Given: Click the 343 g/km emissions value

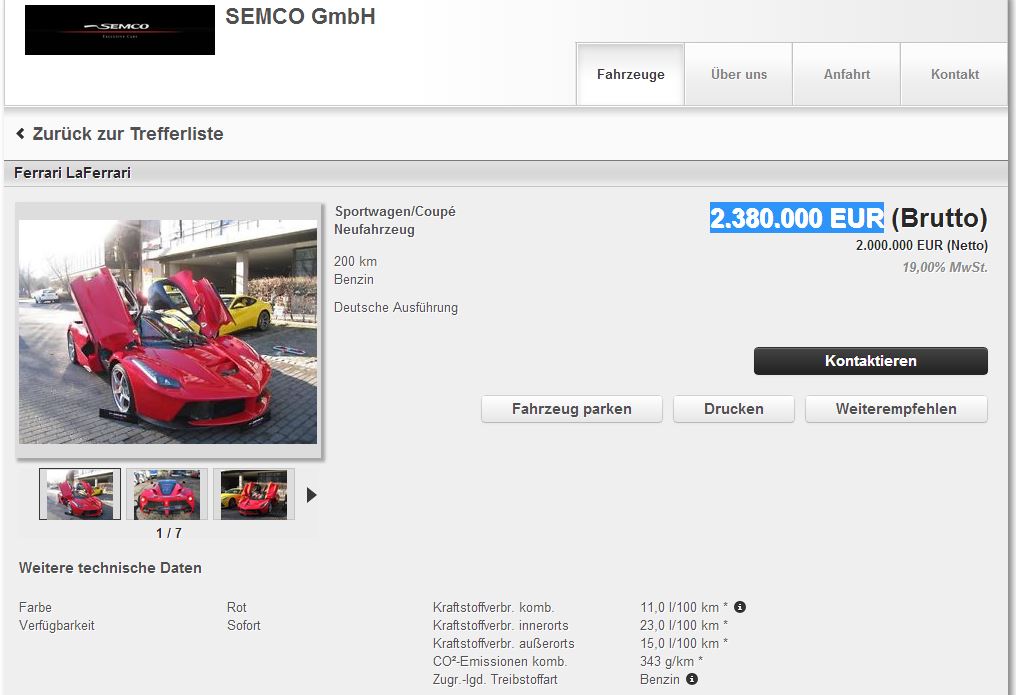Looking at the screenshot, I should click(671, 662).
